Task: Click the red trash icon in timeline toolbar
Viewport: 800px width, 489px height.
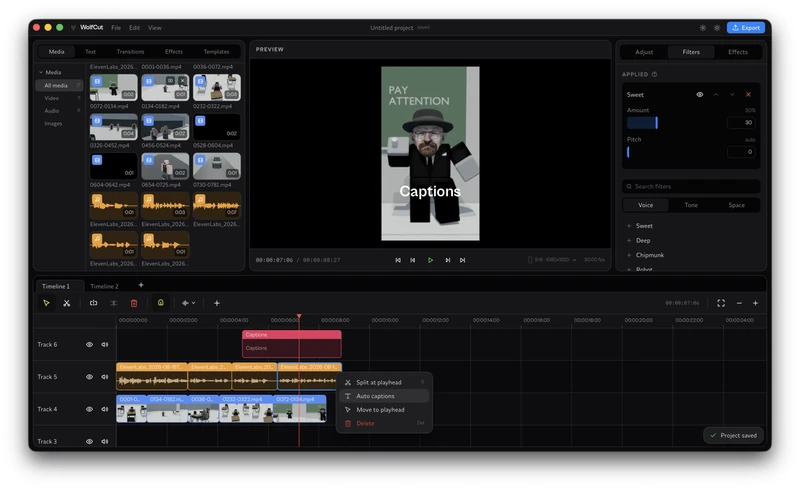Action: (x=134, y=303)
